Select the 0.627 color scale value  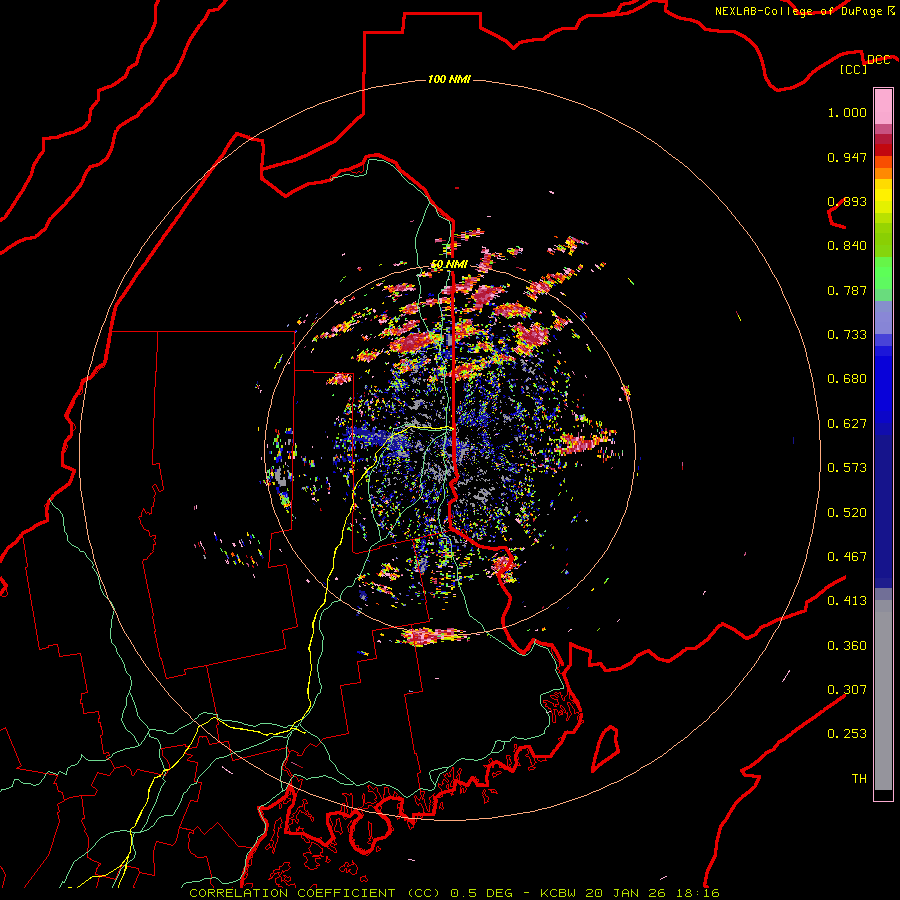coord(847,424)
